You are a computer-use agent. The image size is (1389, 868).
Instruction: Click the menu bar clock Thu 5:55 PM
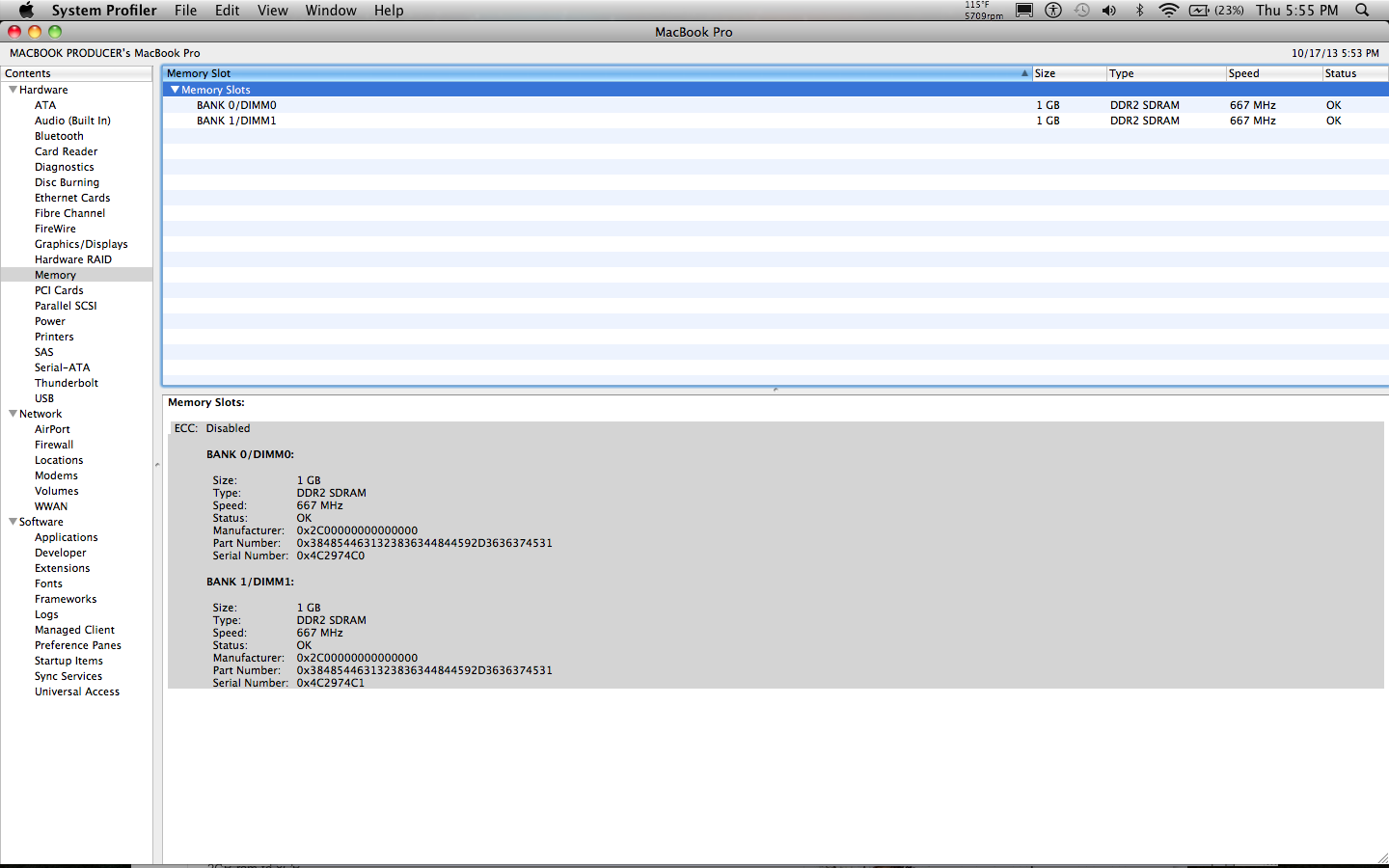(x=1297, y=11)
